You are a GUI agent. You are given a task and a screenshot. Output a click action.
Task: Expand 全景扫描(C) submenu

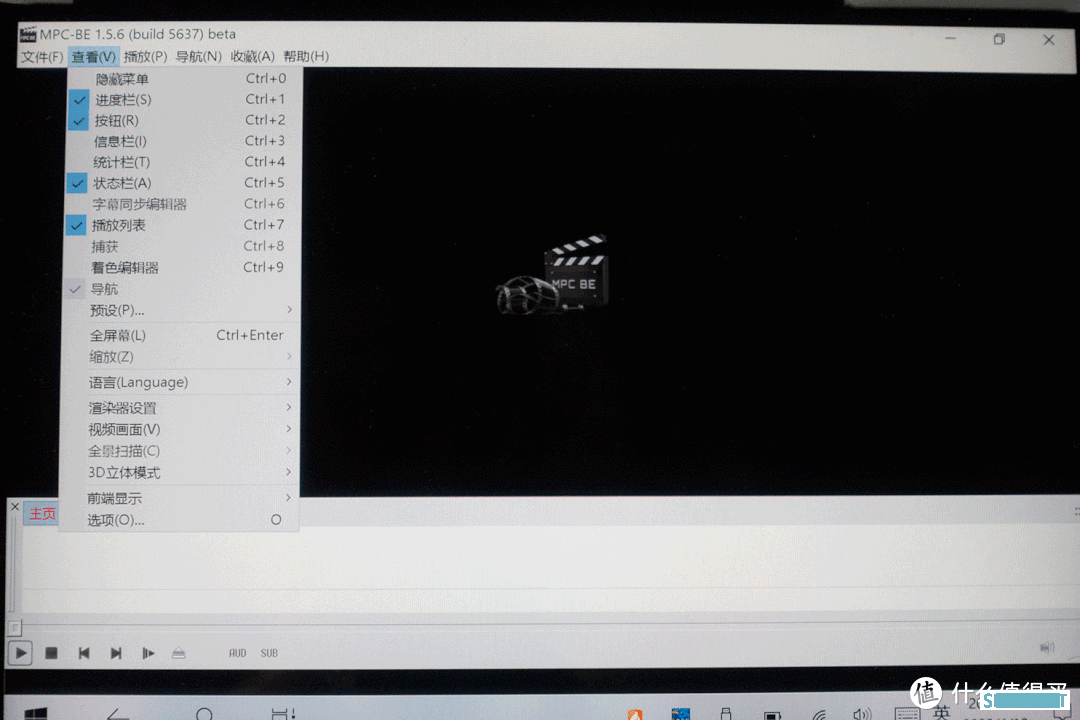click(x=179, y=451)
